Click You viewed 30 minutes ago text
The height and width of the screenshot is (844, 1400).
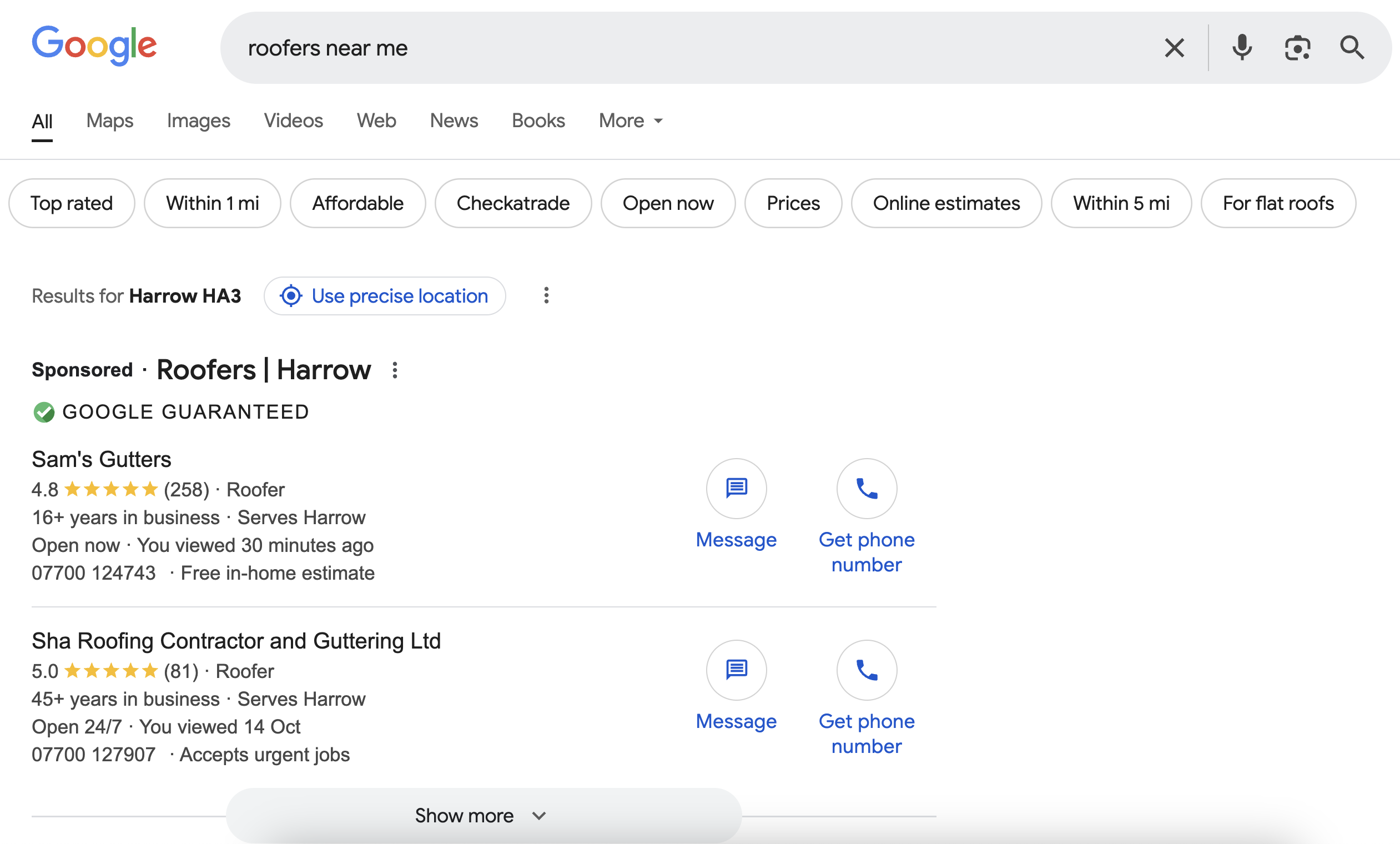(x=255, y=545)
